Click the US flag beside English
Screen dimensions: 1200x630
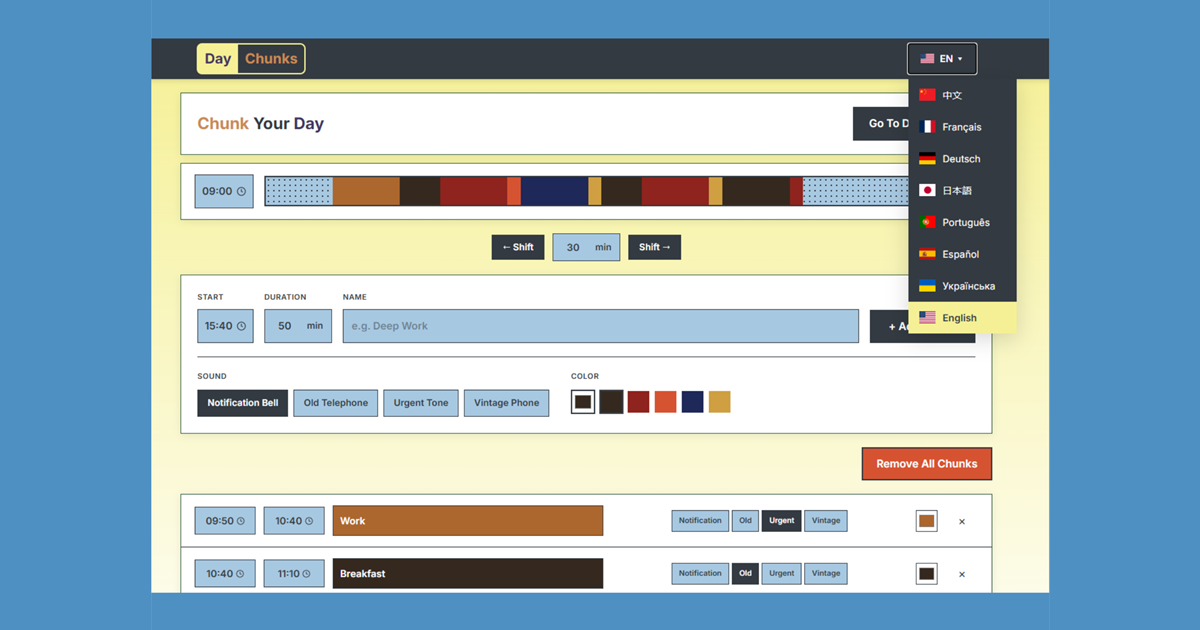[x=927, y=318]
